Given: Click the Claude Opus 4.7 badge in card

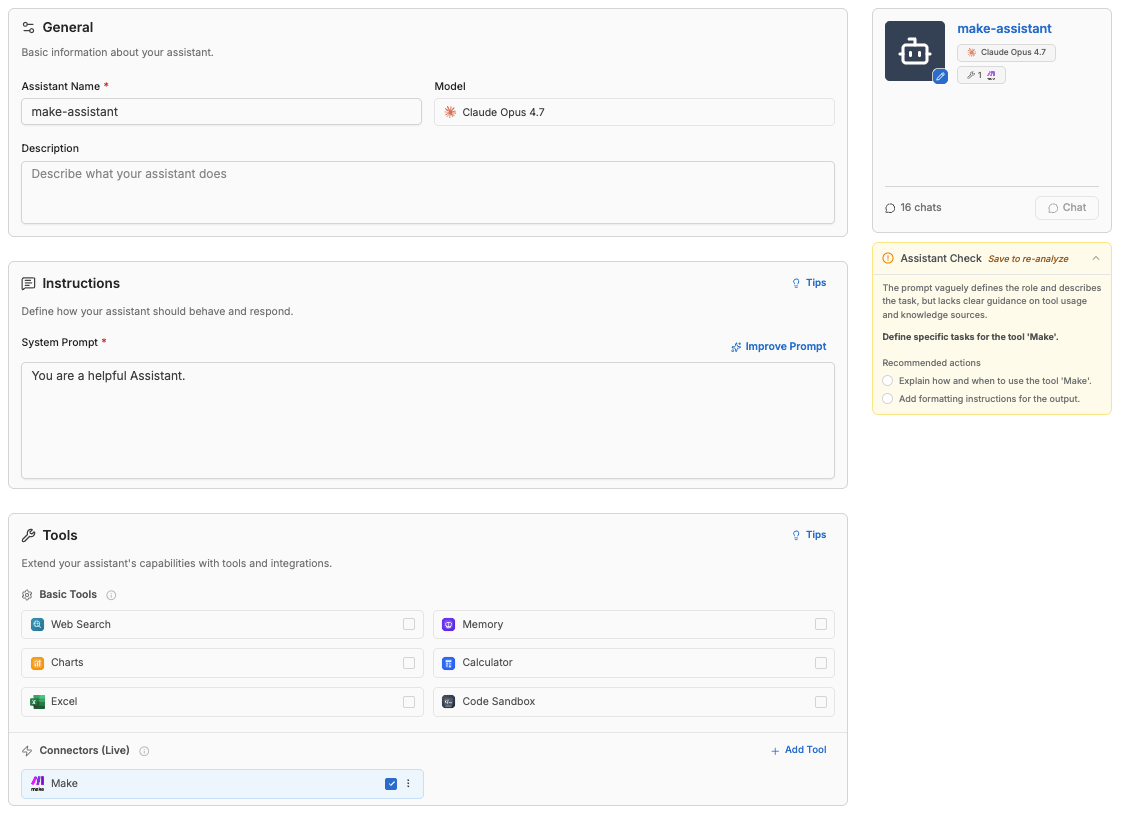Looking at the screenshot, I should pyautogui.click(x=1006, y=52).
